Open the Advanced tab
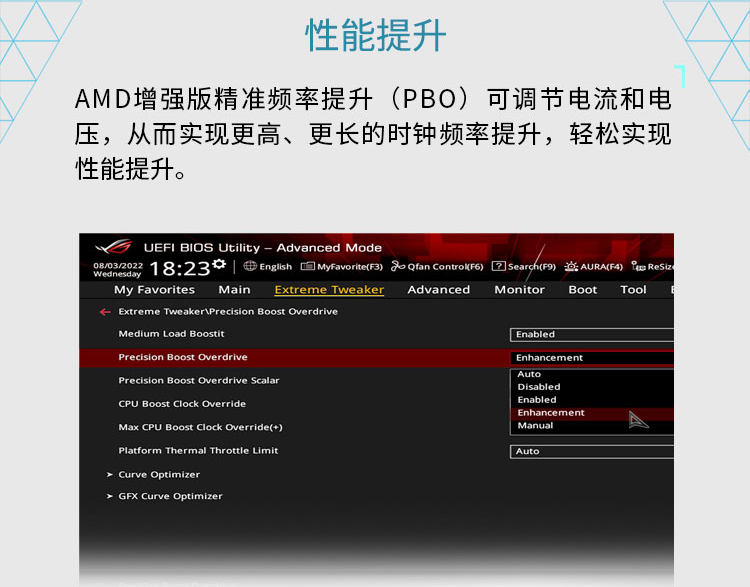The width and height of the screenshot is (750, 587). (x=439, y=289)
